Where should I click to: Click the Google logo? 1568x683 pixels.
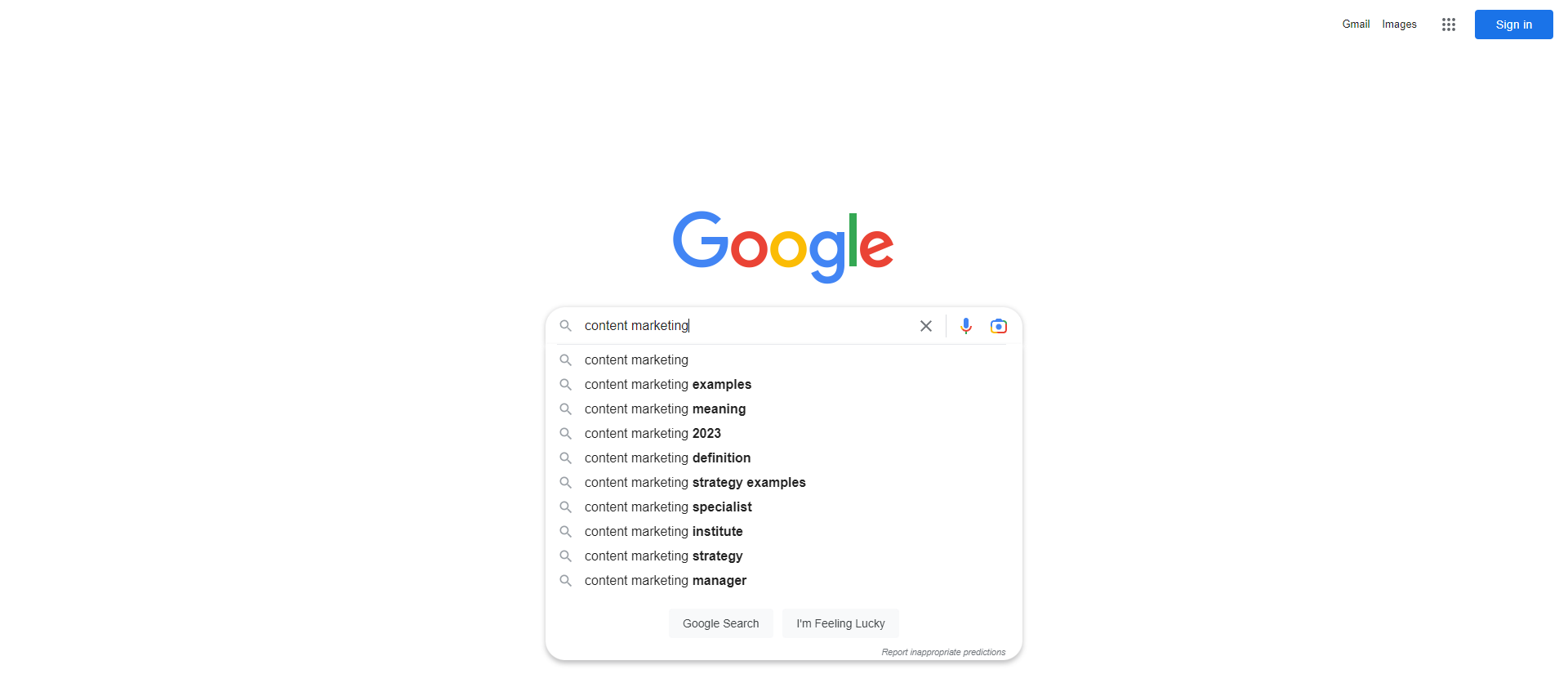tap(783, 247)
